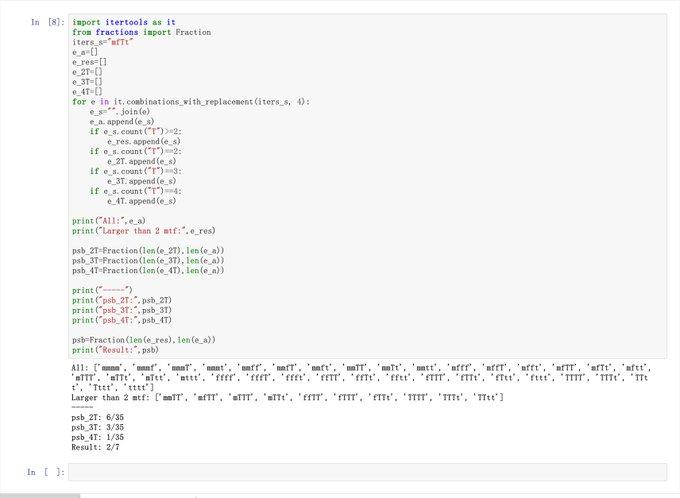This screenshot has height=498, width=680.
Task: Click the 'Result: 2/7' output text
Action: click(96, 447)
